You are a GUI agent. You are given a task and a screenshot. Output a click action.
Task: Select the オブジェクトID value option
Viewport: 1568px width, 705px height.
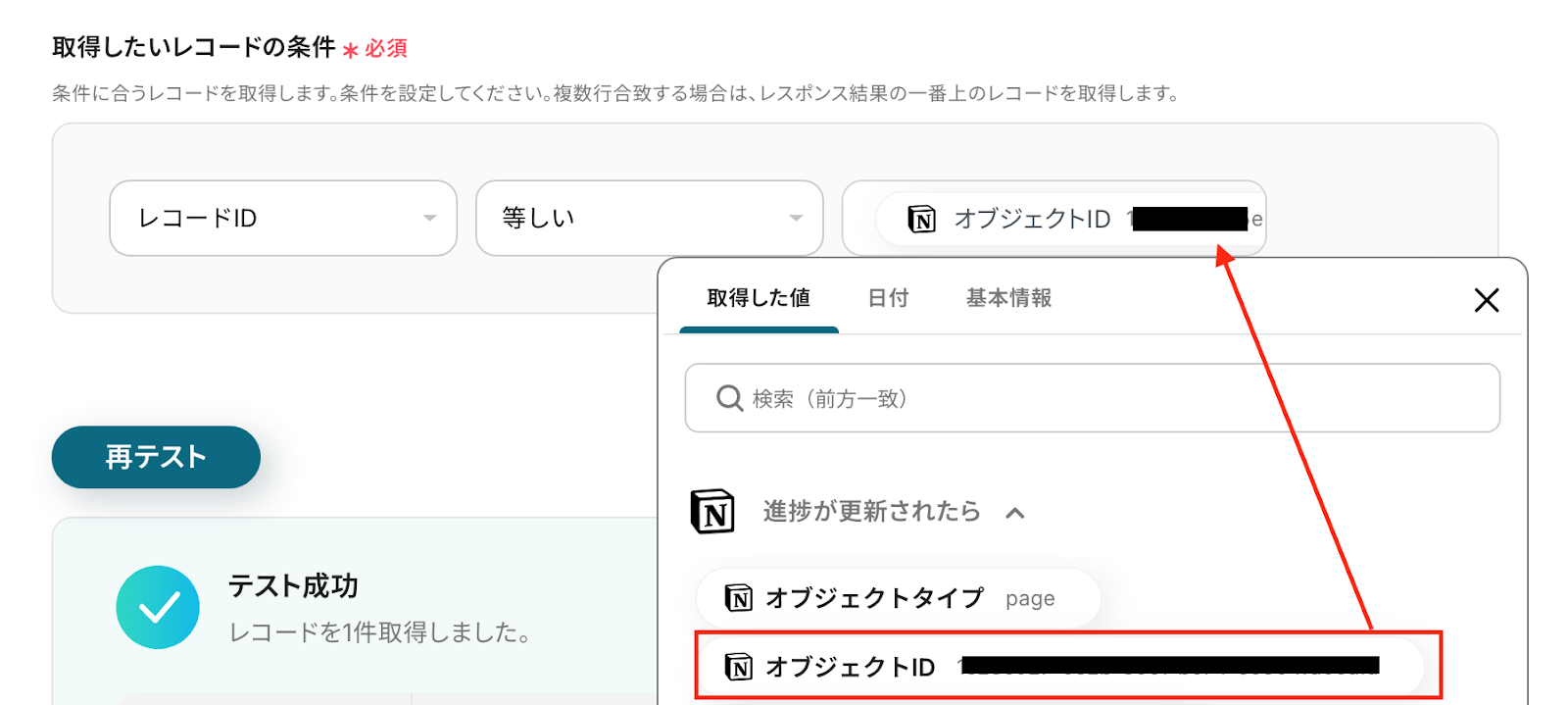click(1058, 668)
